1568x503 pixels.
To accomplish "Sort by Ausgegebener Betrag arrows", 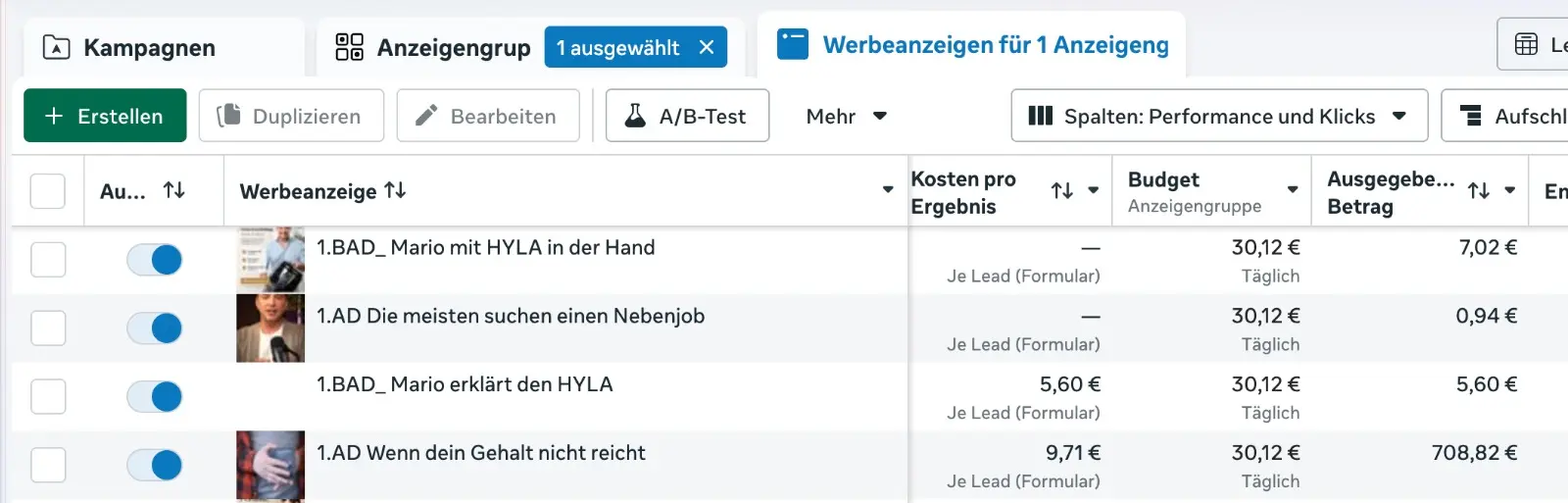I will tap(1479, 191).
